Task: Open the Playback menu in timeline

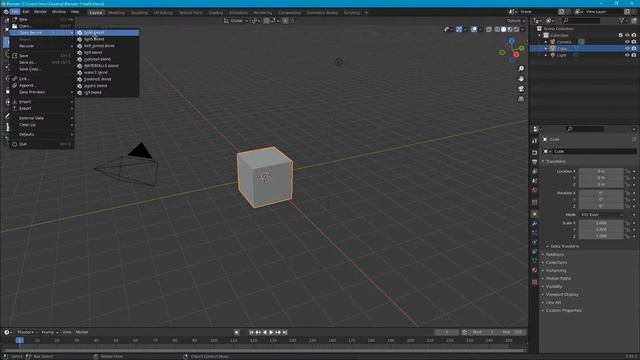Action: click(x=26, y=332)
